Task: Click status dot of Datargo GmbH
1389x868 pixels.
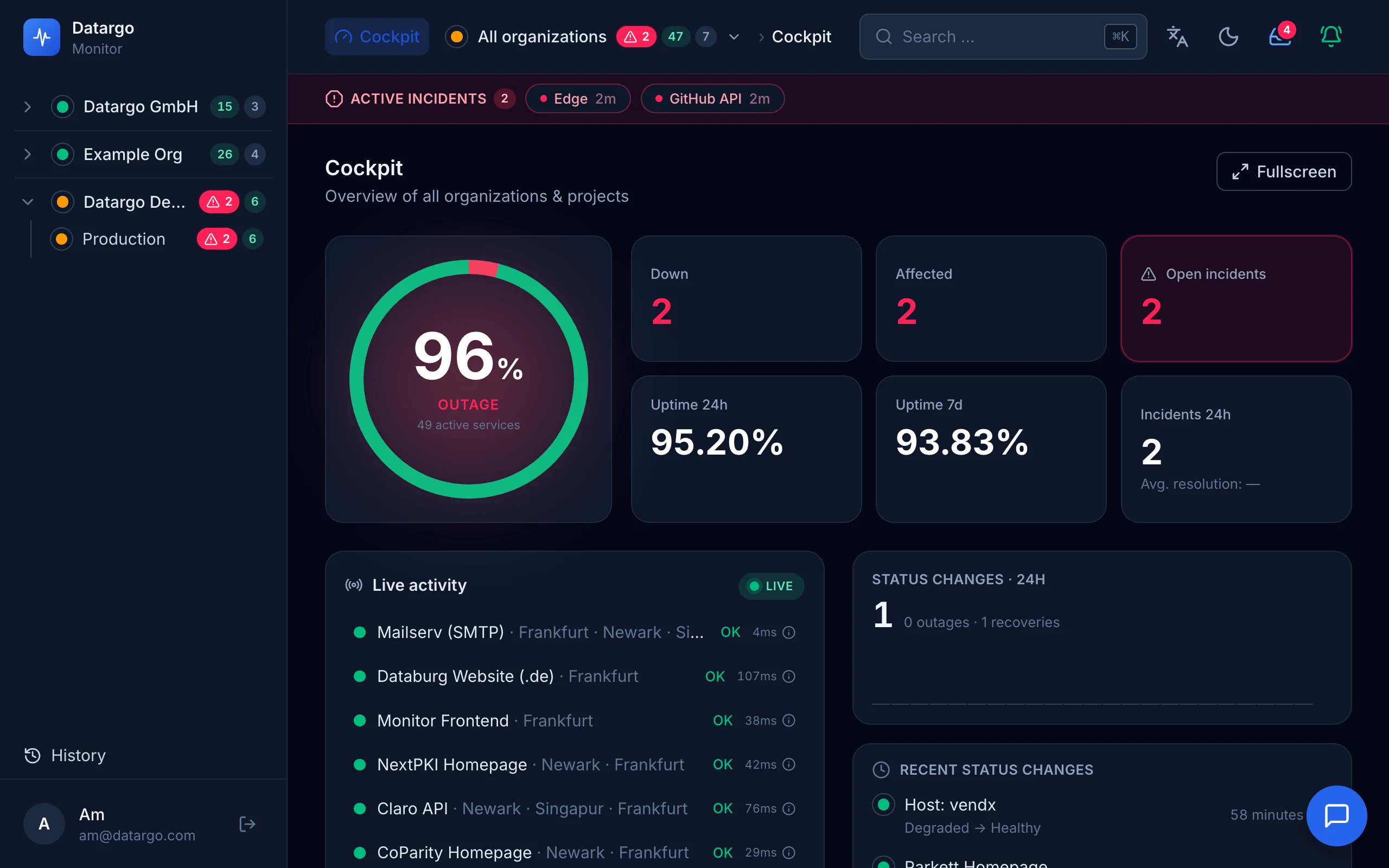Action: click(x=62, y=107)
